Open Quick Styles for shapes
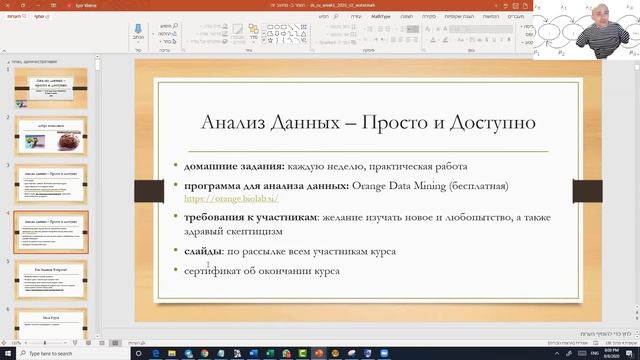640x360 pixels. coord(238,32)
